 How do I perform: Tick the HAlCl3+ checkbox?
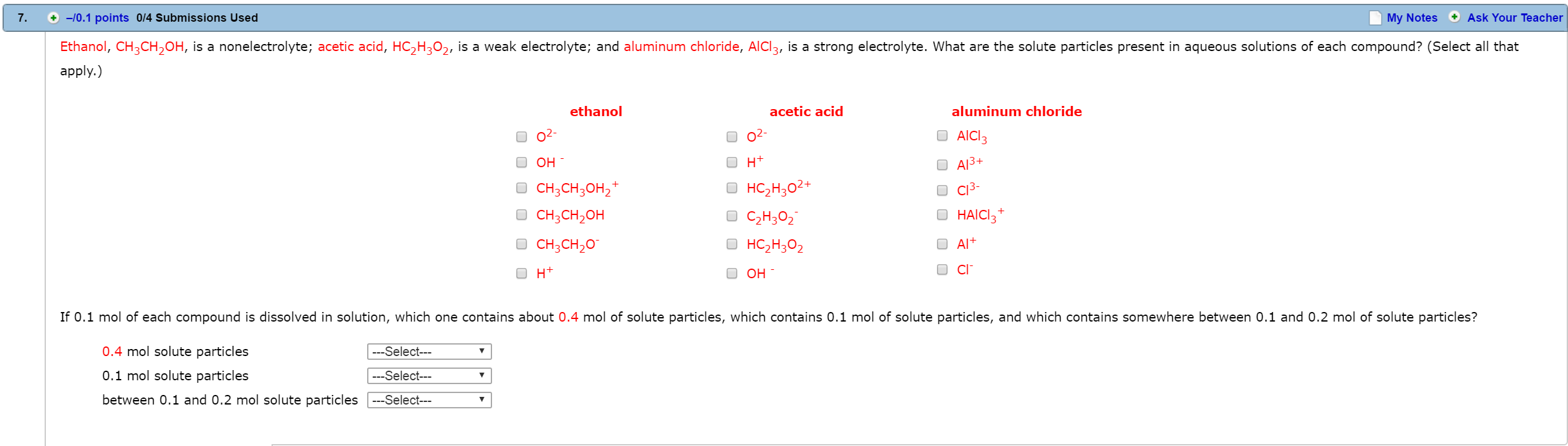point(942,215)
